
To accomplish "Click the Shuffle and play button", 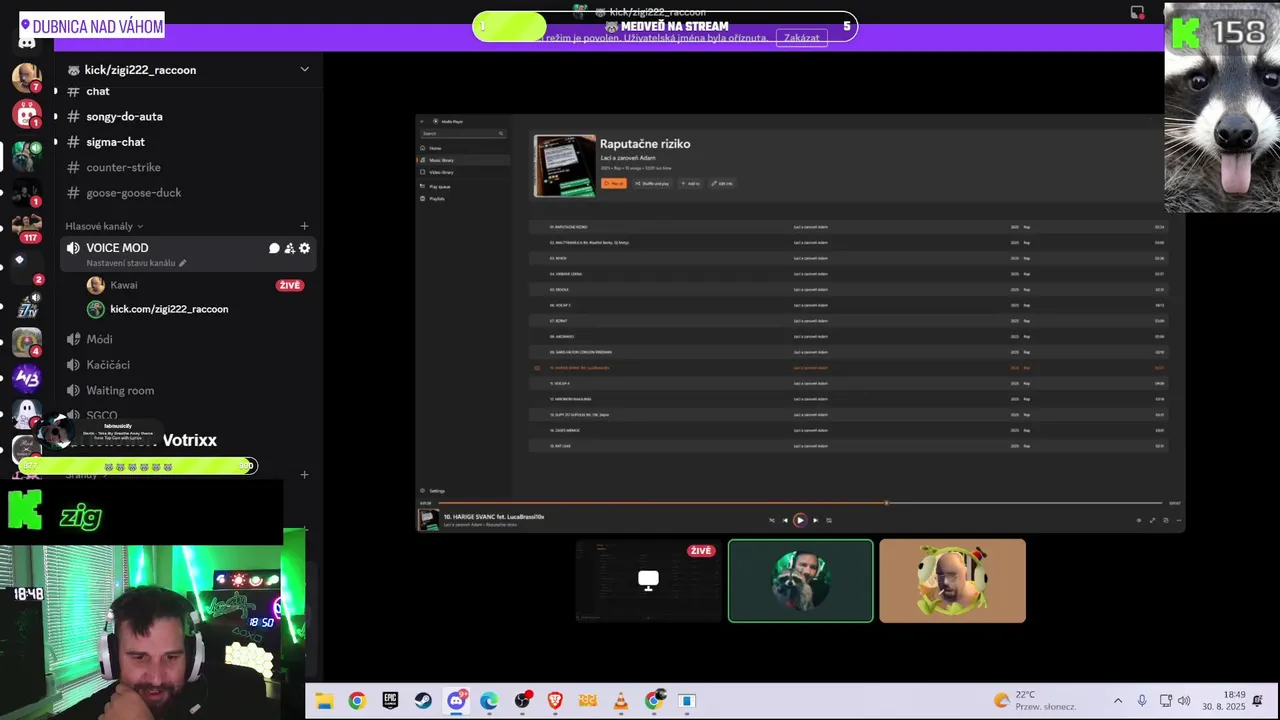I will click(653, 183).
